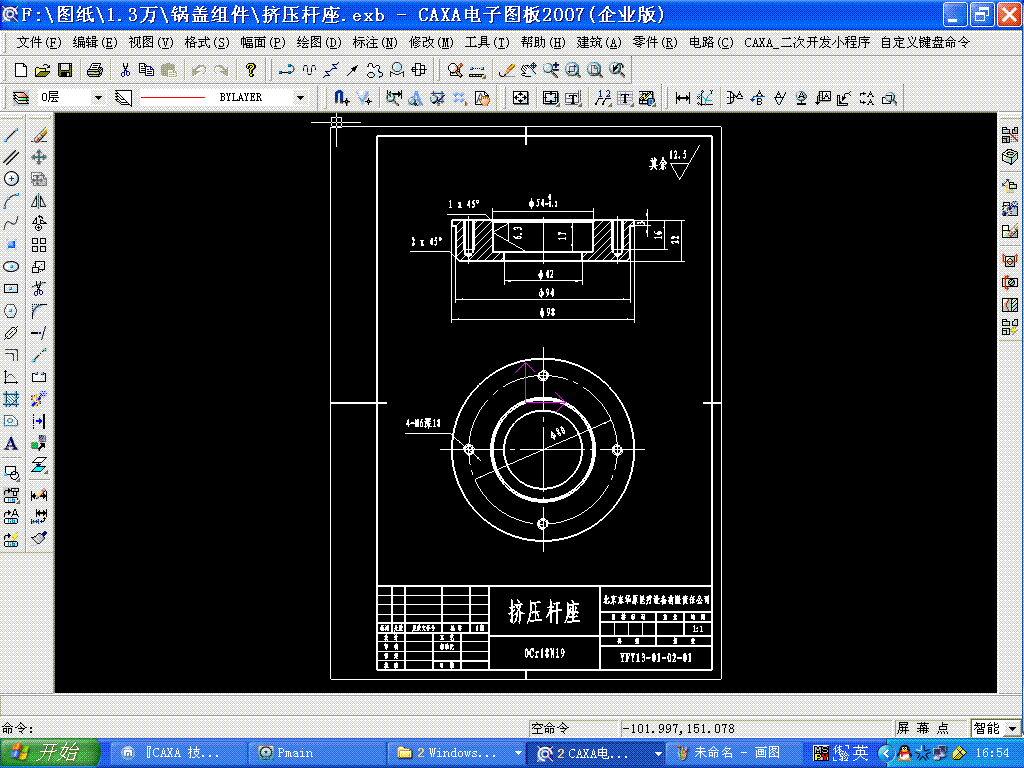The width and height of the screenshot is (1024, 768).
Task: Open the 标注(N) menu
Action: click(375, 42)
